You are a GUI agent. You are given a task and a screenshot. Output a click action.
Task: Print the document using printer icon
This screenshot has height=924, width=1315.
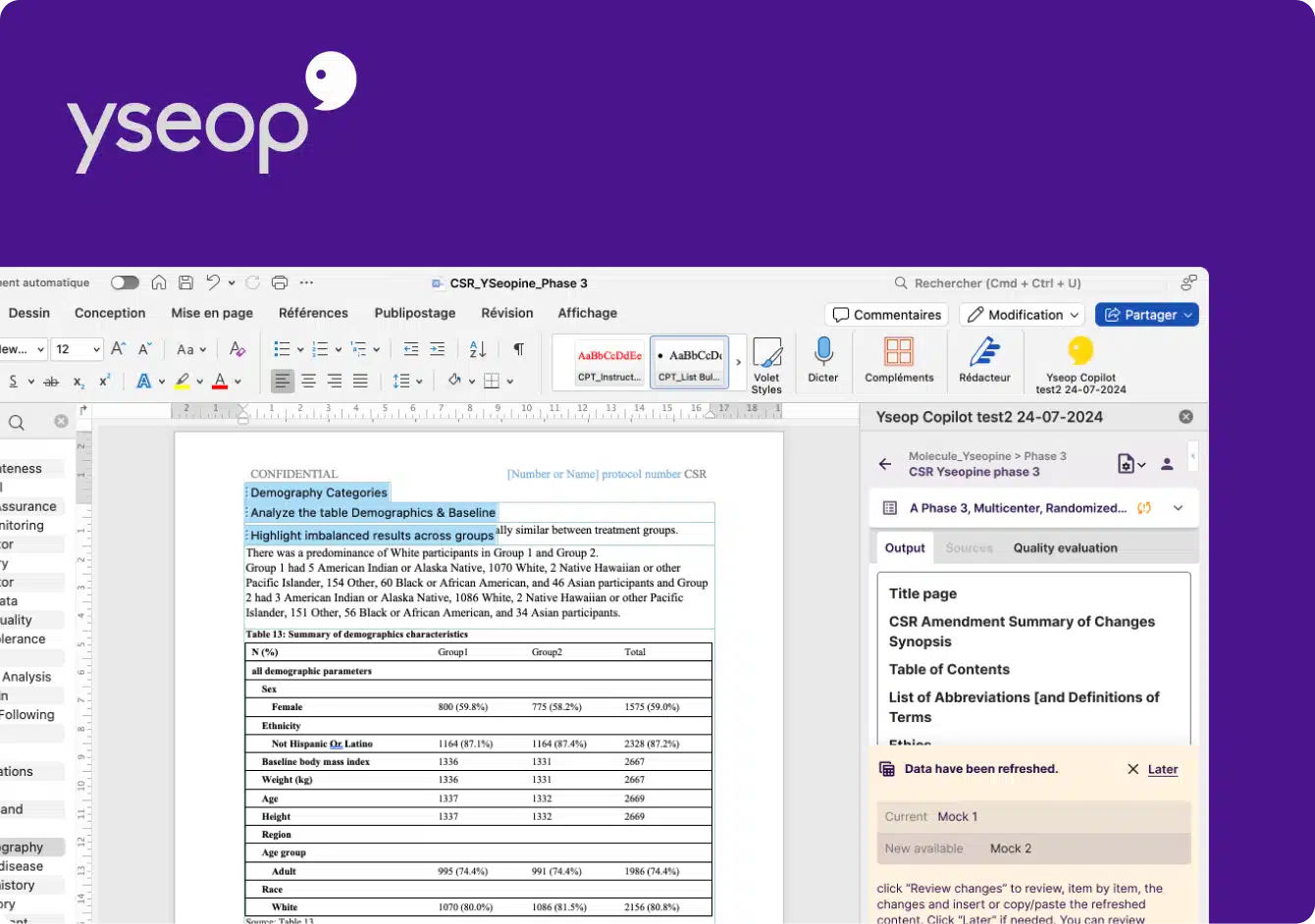click(280, 282)
